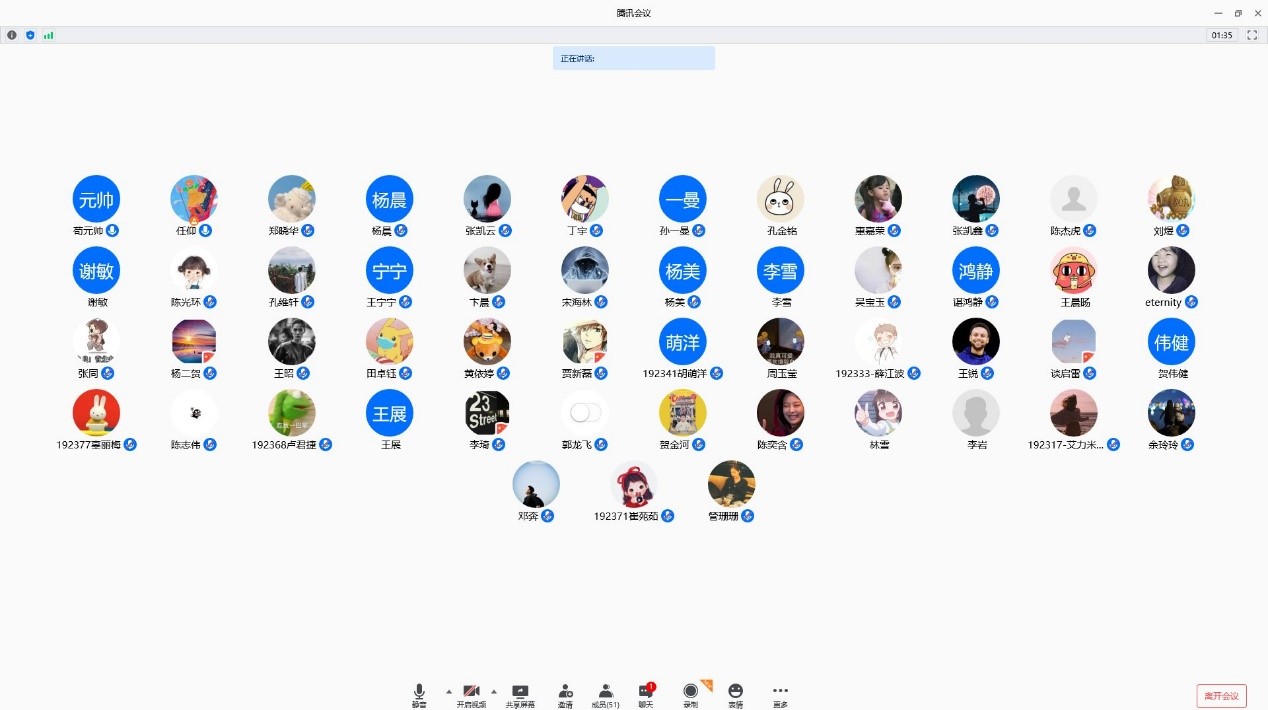Open the 表情 emoji reactions icon
This screenshot has width=1268, height=710.
tap(735, 692)
